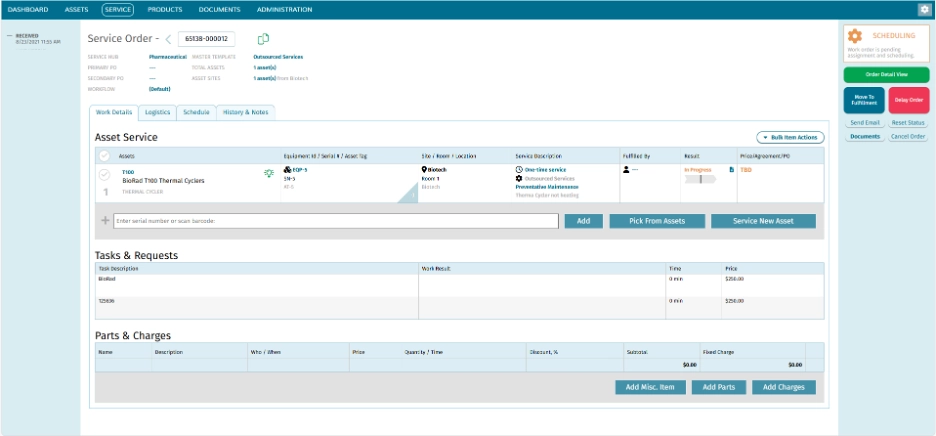936x436 pixels.
Task: Open the Products menu
Action: 165,9
